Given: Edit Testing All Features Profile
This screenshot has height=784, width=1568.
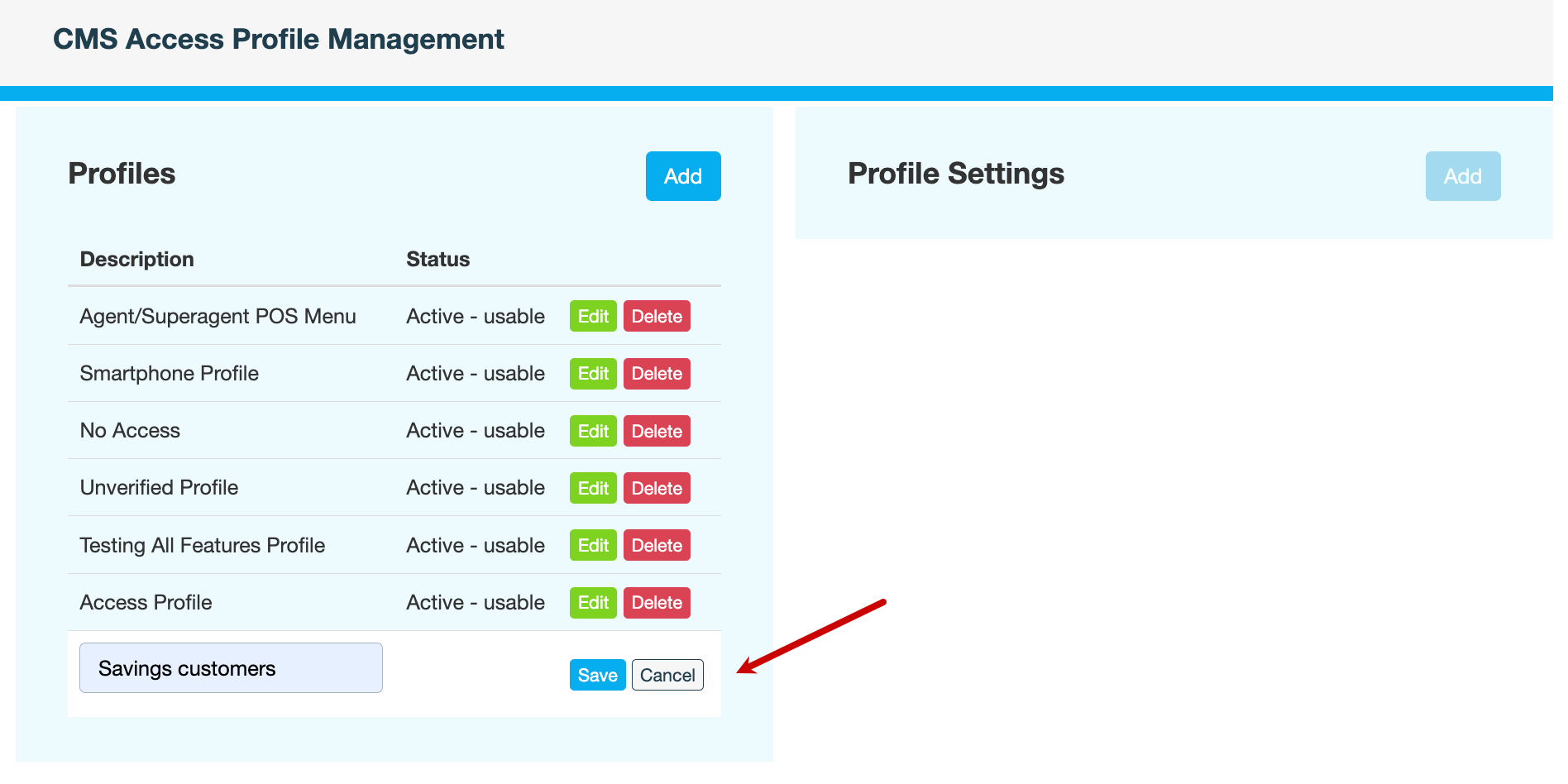Looking at the screenshot, I should pyautogui.click(x=593, y=546).
